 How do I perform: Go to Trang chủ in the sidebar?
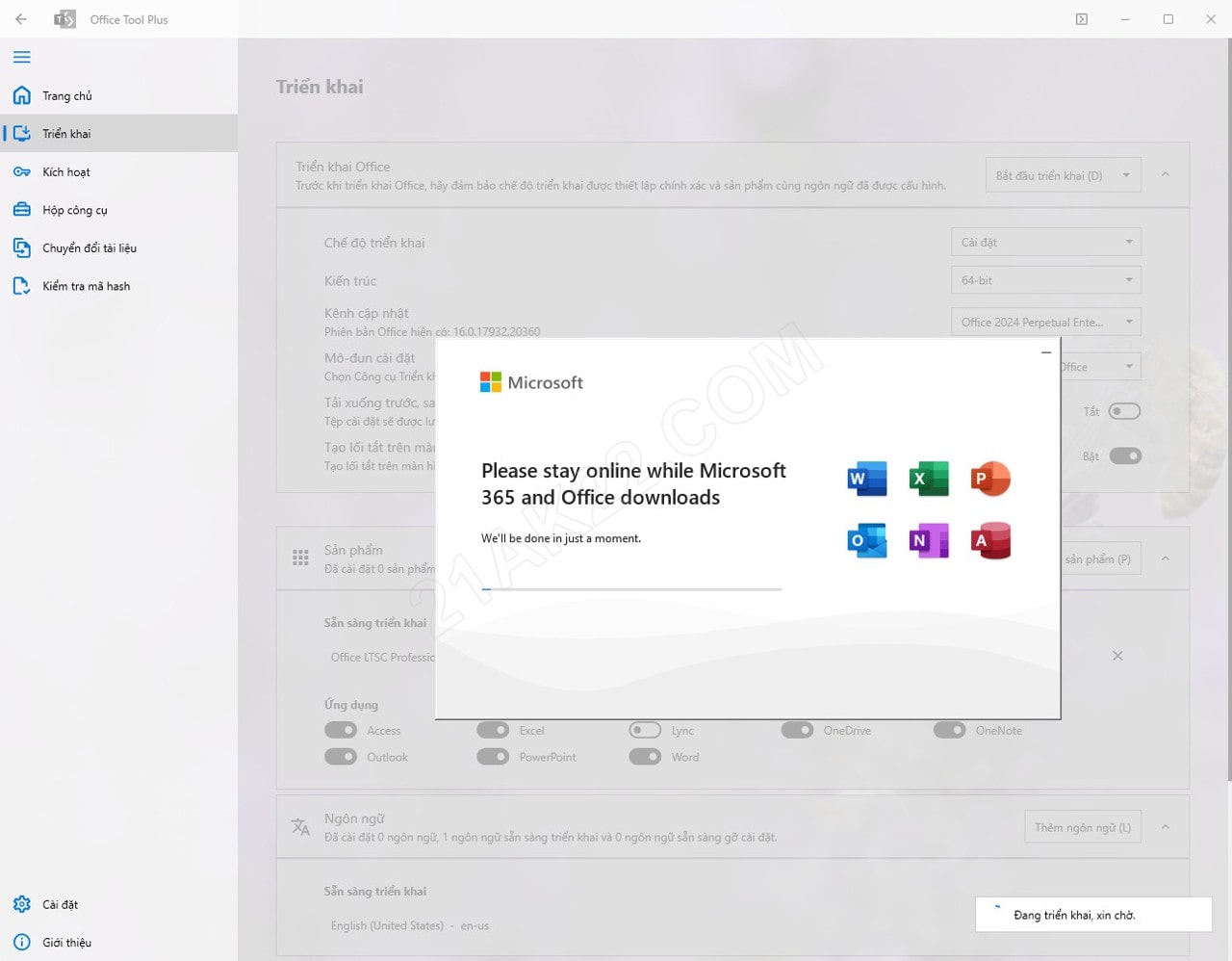118,95
